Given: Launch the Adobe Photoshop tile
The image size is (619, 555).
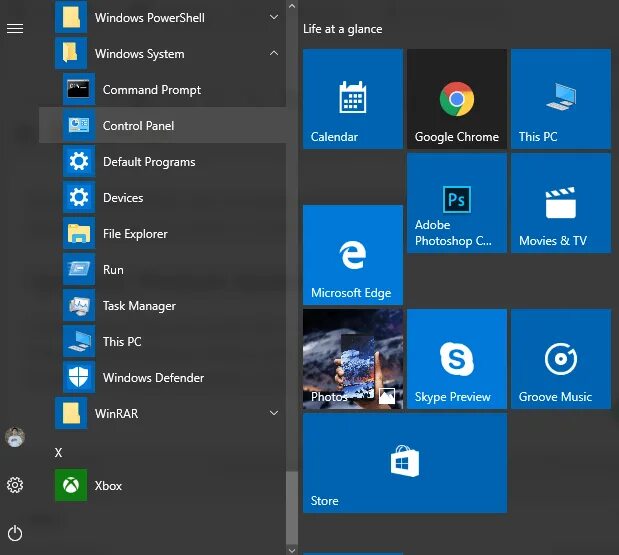Looking at the screenshot, I should point(457,203).
